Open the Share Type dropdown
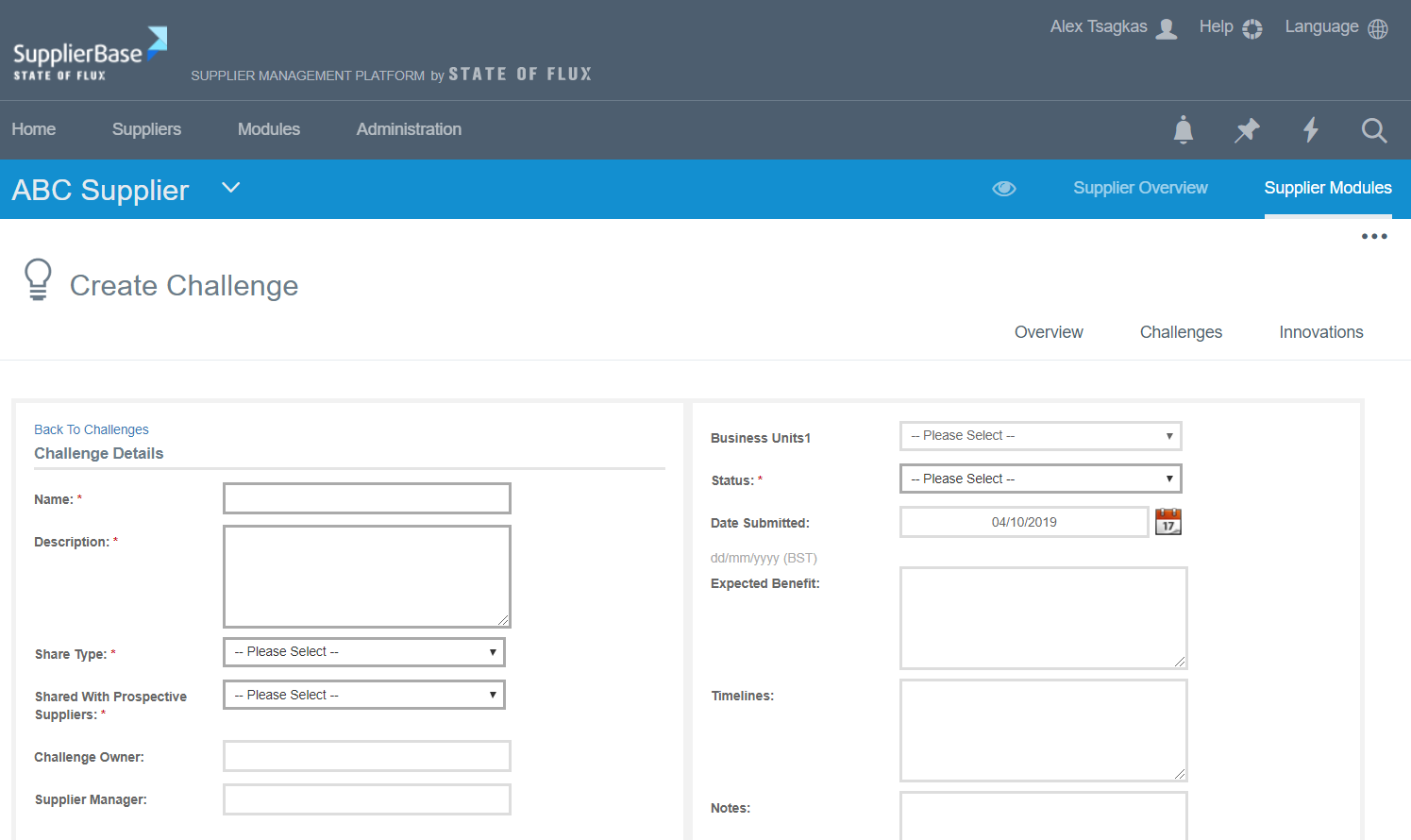 pyautogui.click(x=364, y=652)
